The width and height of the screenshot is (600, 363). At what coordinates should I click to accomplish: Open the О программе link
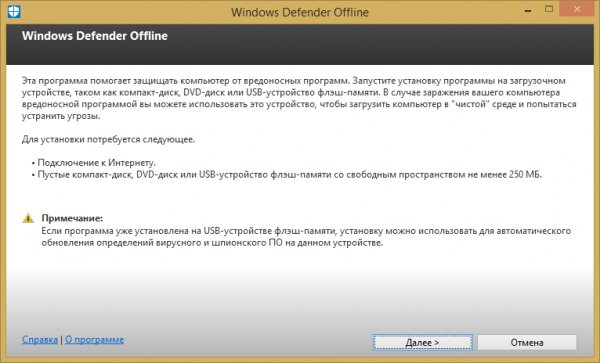(x=95, y=340)
